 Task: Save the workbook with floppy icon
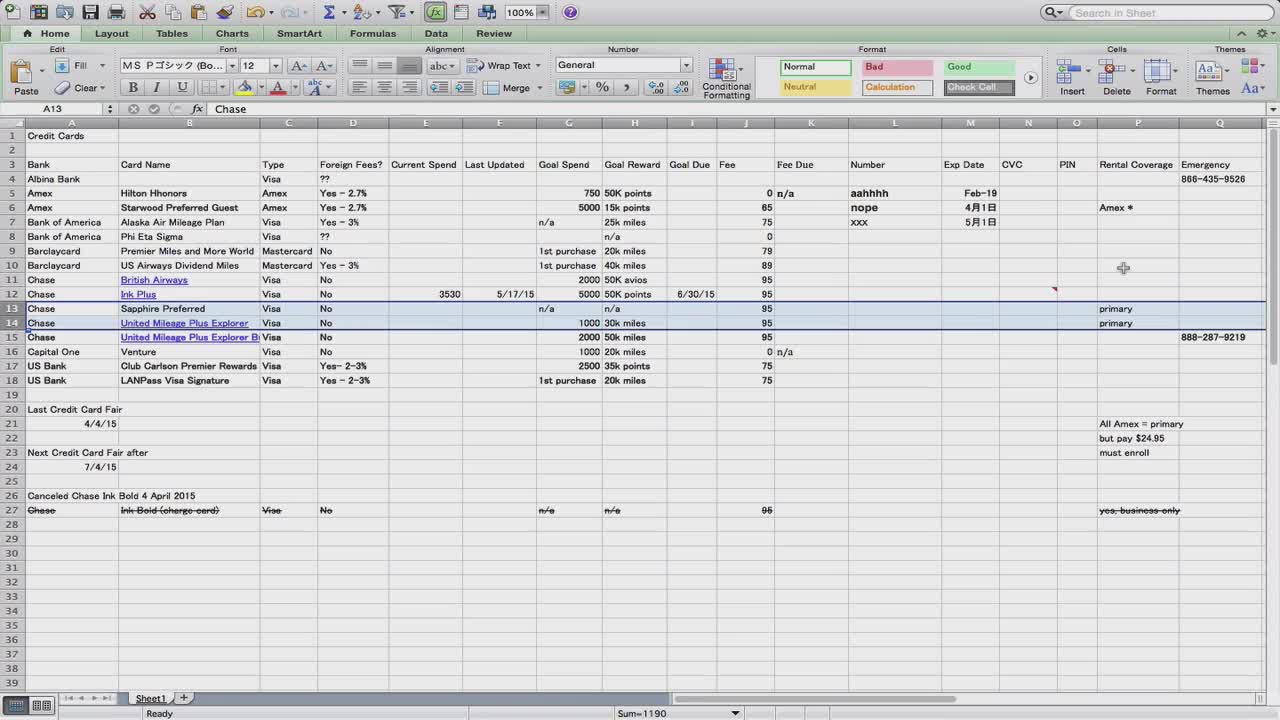pyautogui.click(x=91, y=12)
